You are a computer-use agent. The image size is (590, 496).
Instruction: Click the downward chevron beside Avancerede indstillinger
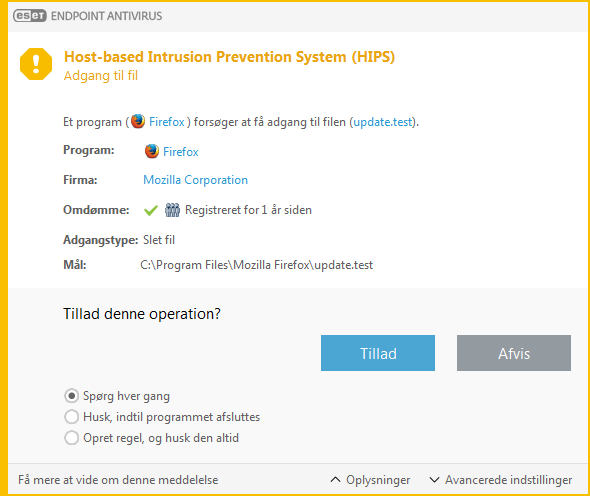(434, 480)
